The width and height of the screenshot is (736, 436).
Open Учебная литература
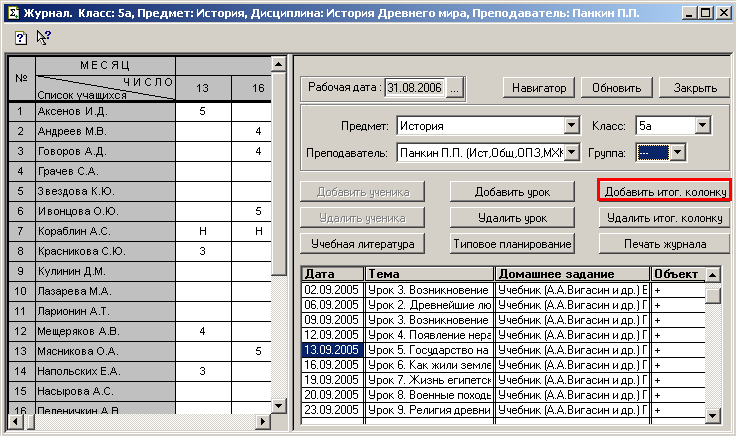(x=363, y=243)
